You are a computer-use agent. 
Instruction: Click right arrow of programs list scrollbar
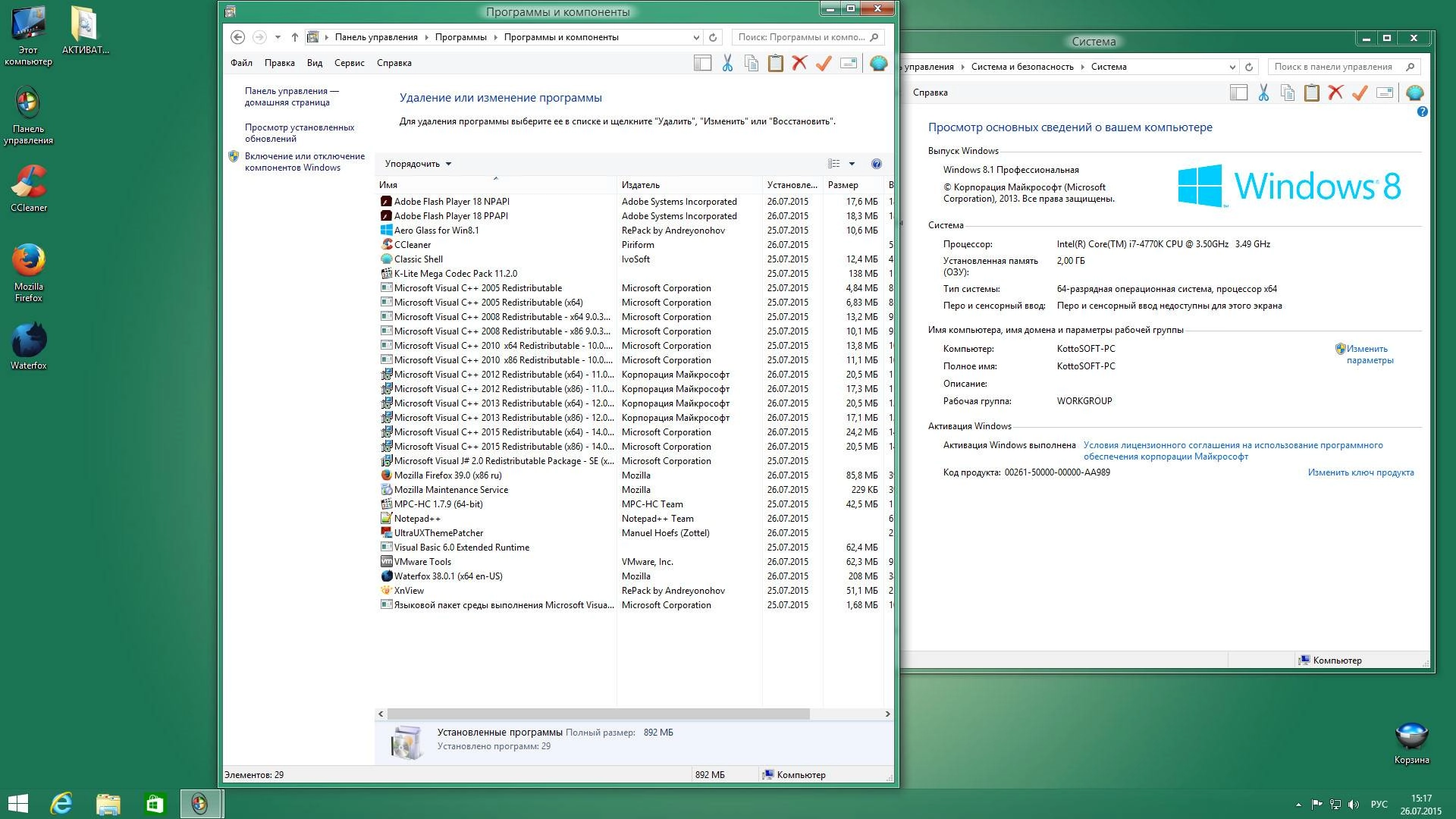click(x=887, y=714)
